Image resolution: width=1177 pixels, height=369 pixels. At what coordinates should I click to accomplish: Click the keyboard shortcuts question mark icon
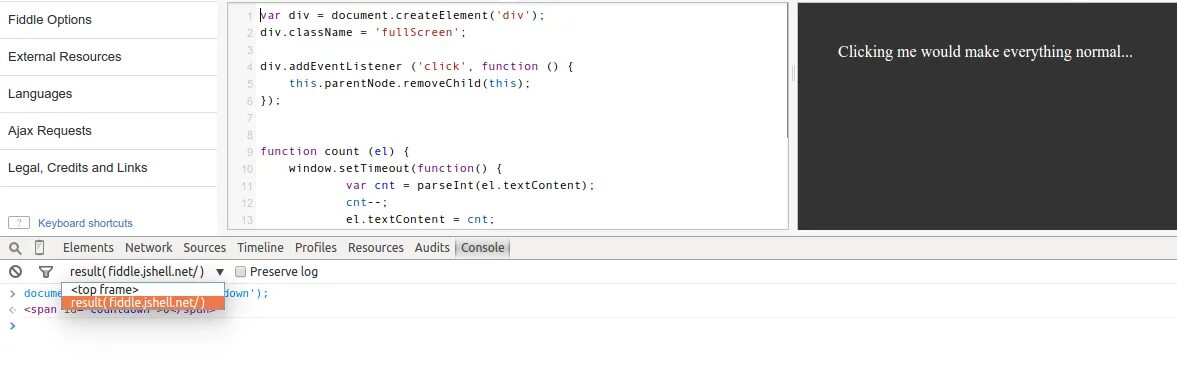(x=19, y=223)
